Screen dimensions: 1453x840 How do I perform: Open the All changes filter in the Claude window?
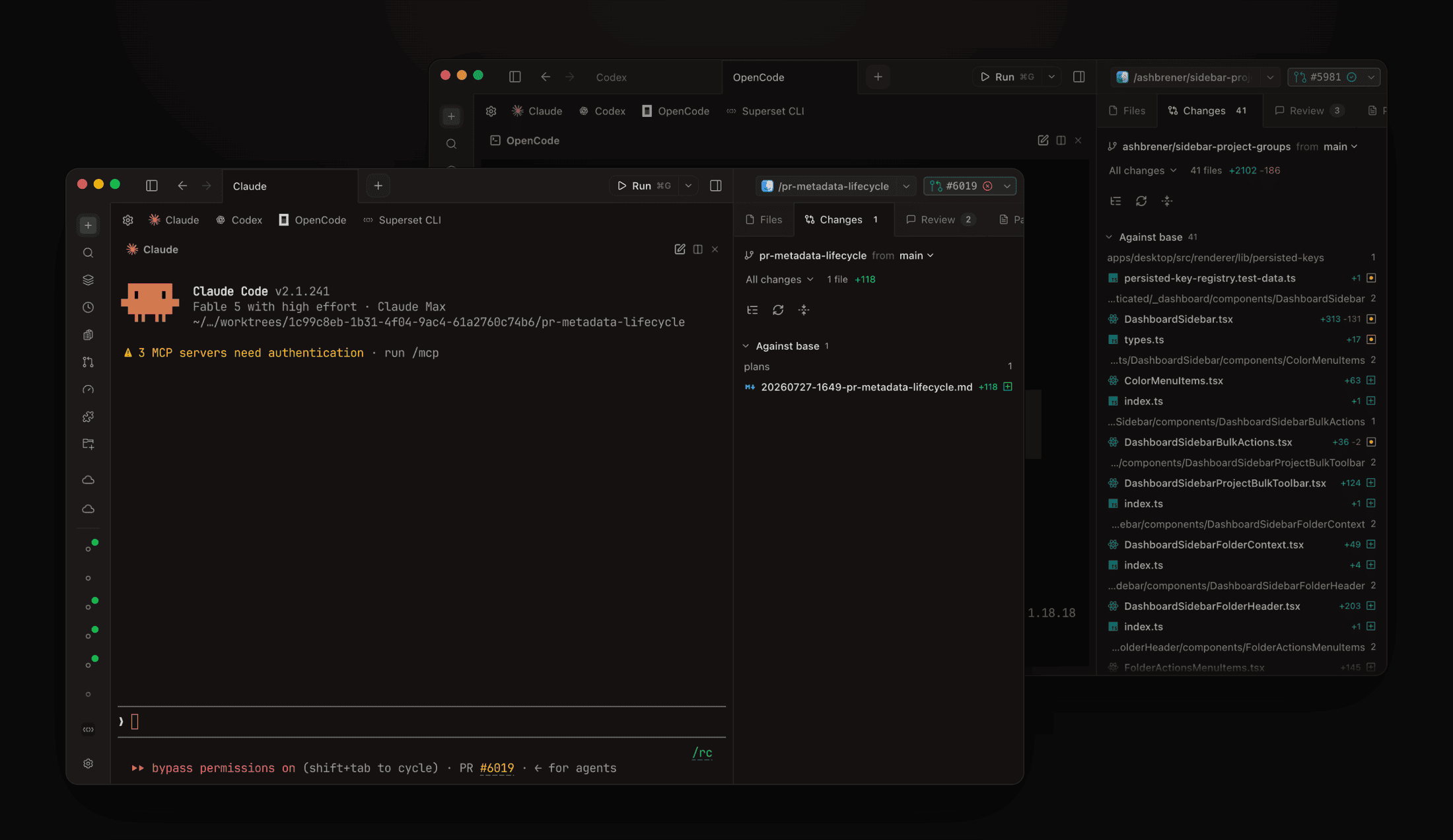pos(779,279)
